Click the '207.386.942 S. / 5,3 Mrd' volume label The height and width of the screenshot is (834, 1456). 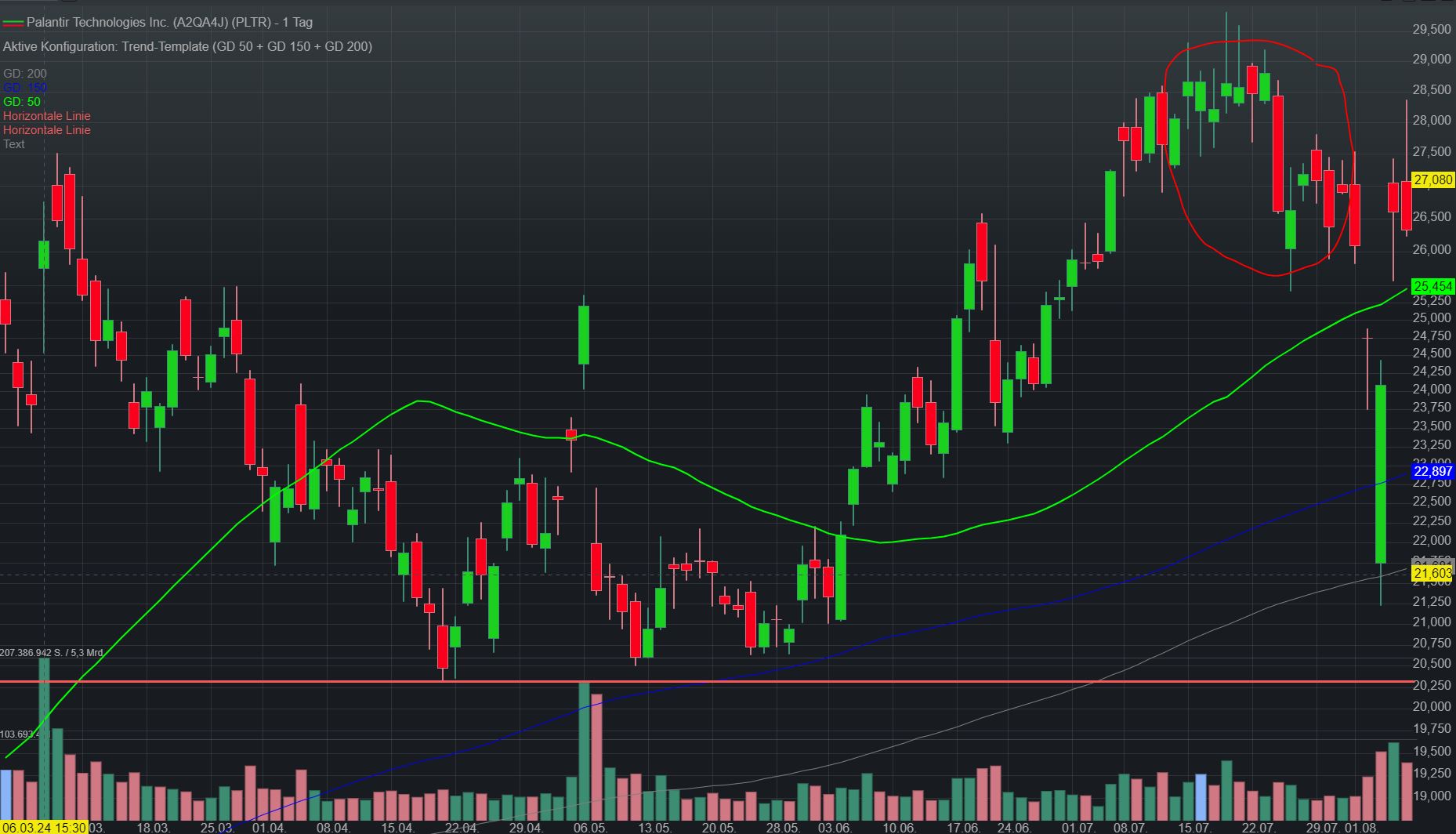click(x=52, y=652)
